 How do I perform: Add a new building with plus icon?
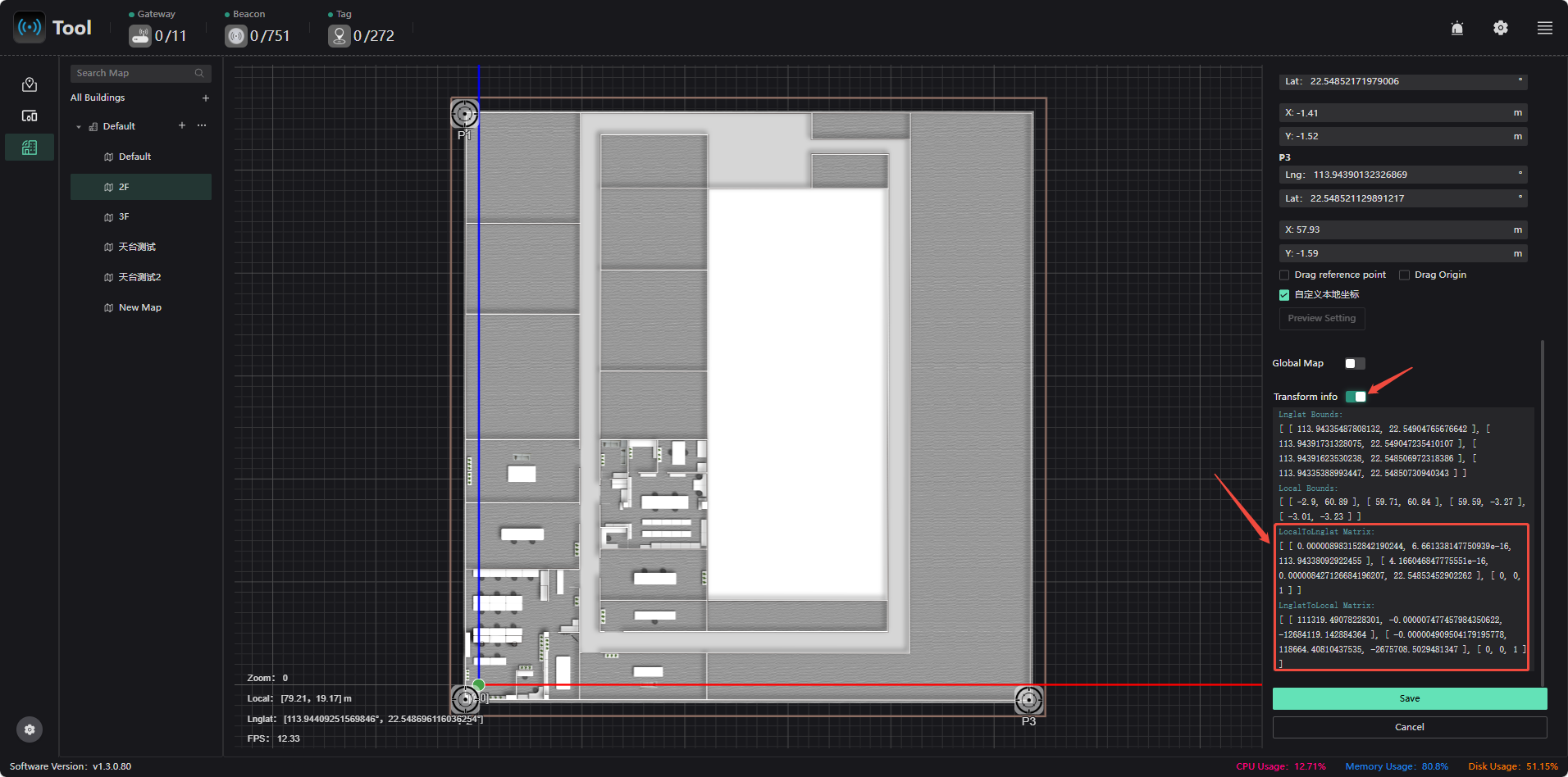tap(206, 98)
